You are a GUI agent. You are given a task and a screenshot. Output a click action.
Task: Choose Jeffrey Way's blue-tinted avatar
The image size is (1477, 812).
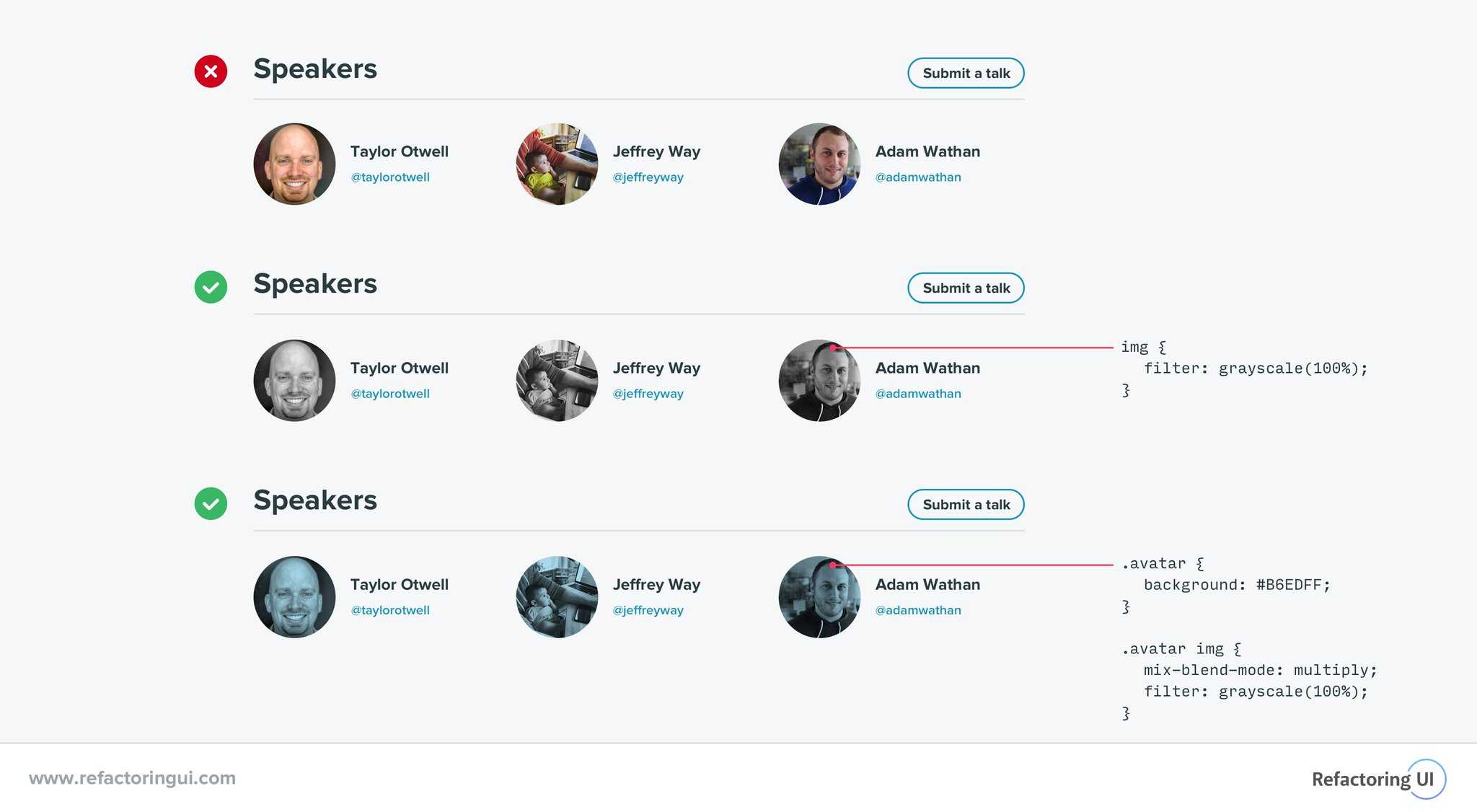557,596
